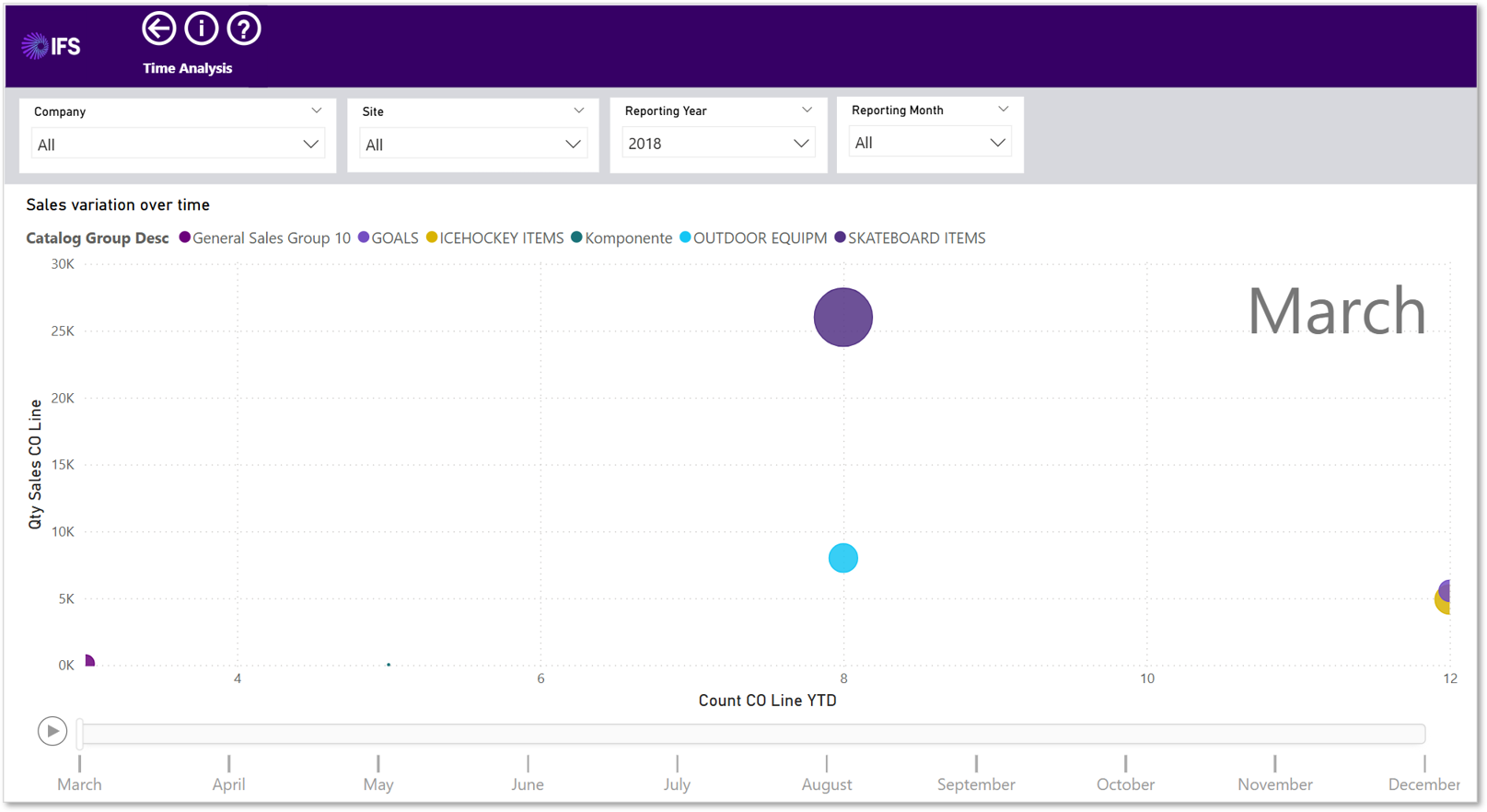Open the Site All dropdown

point(473,145)
